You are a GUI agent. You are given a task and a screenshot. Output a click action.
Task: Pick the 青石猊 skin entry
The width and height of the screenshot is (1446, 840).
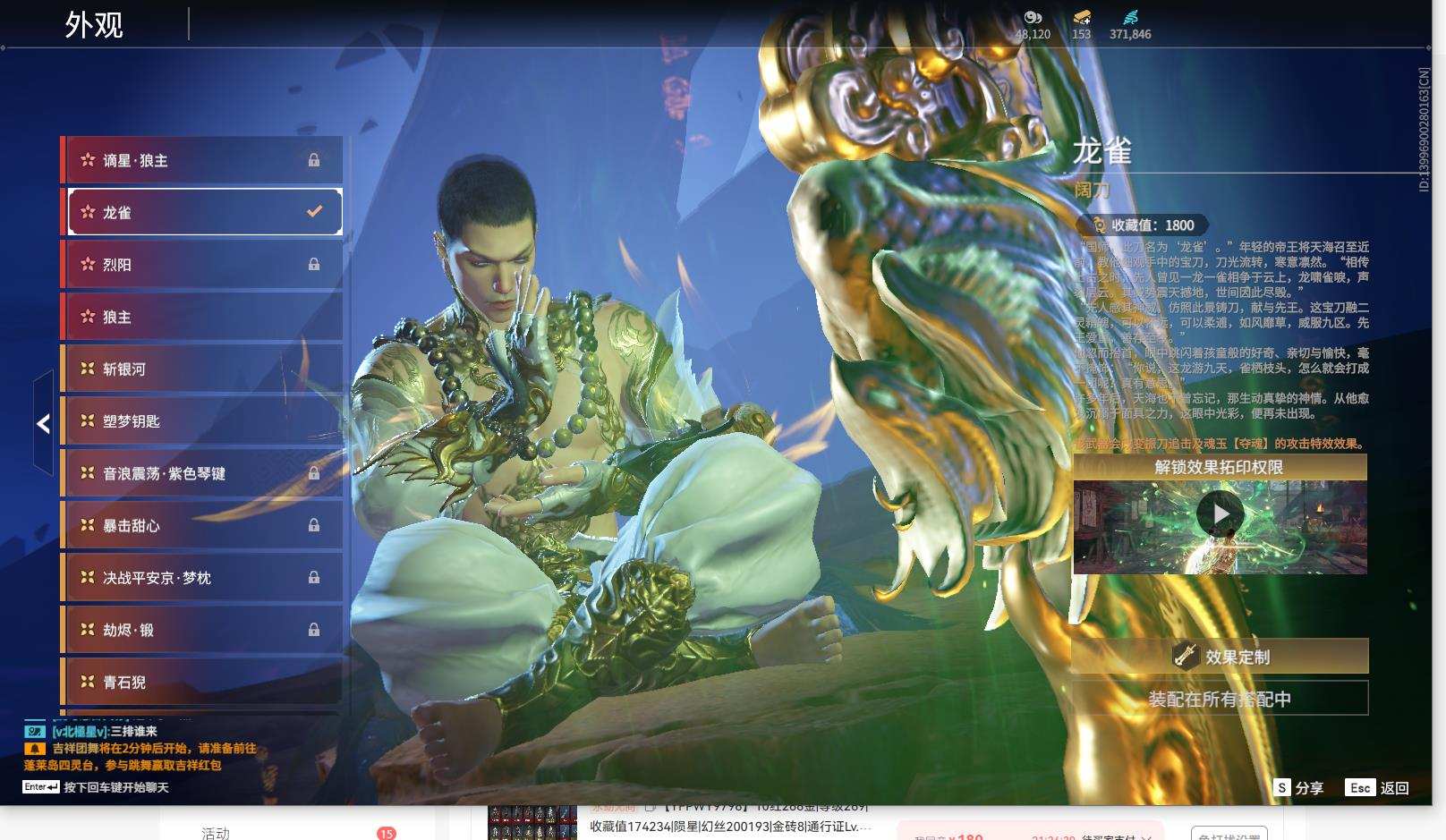(x=202, y=682)
